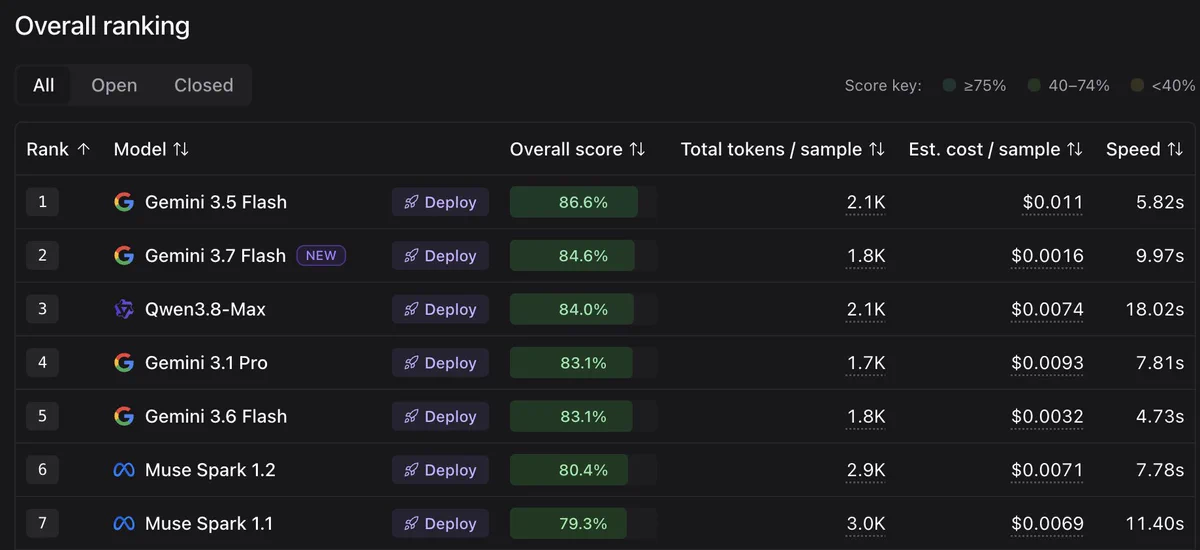1200x550 pixels.
Task: Click the Overall ranking heading
Action: pos(102,25)
